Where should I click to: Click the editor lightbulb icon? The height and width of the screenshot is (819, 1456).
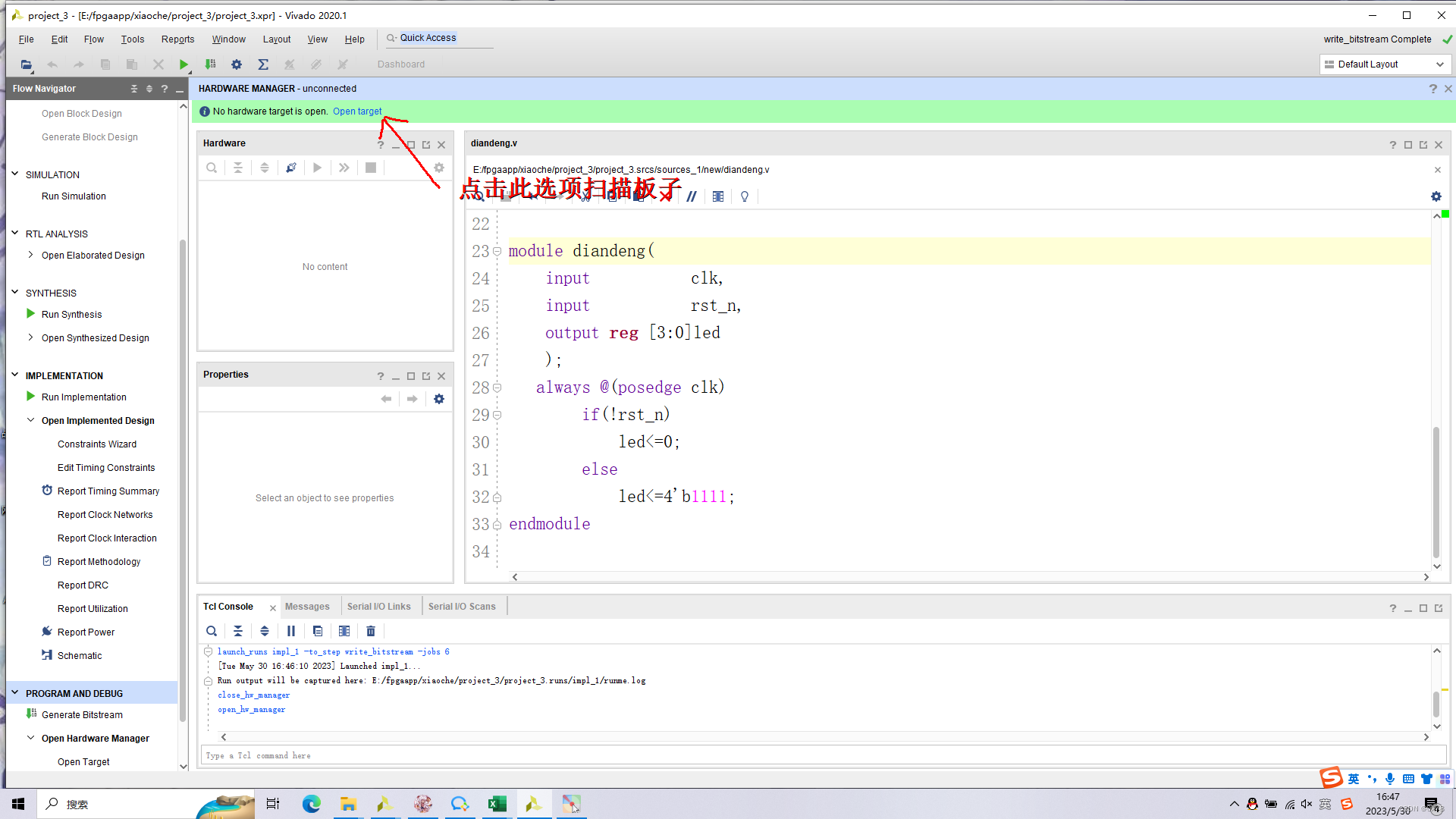pos(745,196)
